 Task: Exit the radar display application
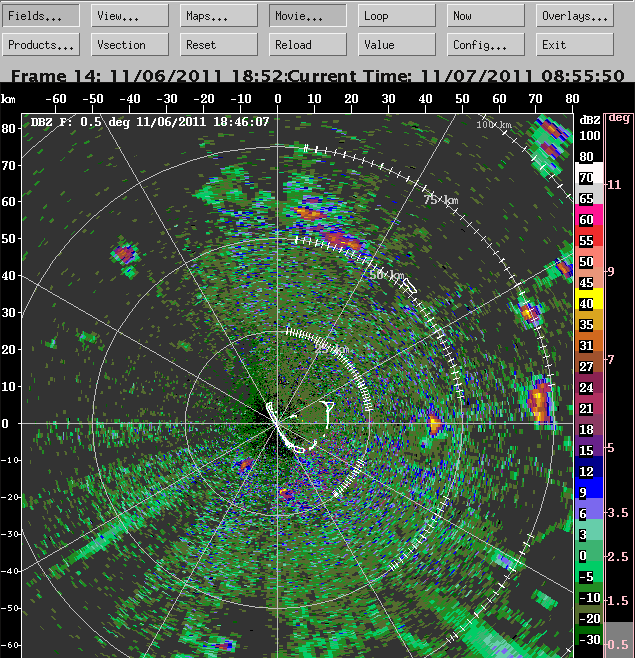pyautogui.click(x=575, y=44)
